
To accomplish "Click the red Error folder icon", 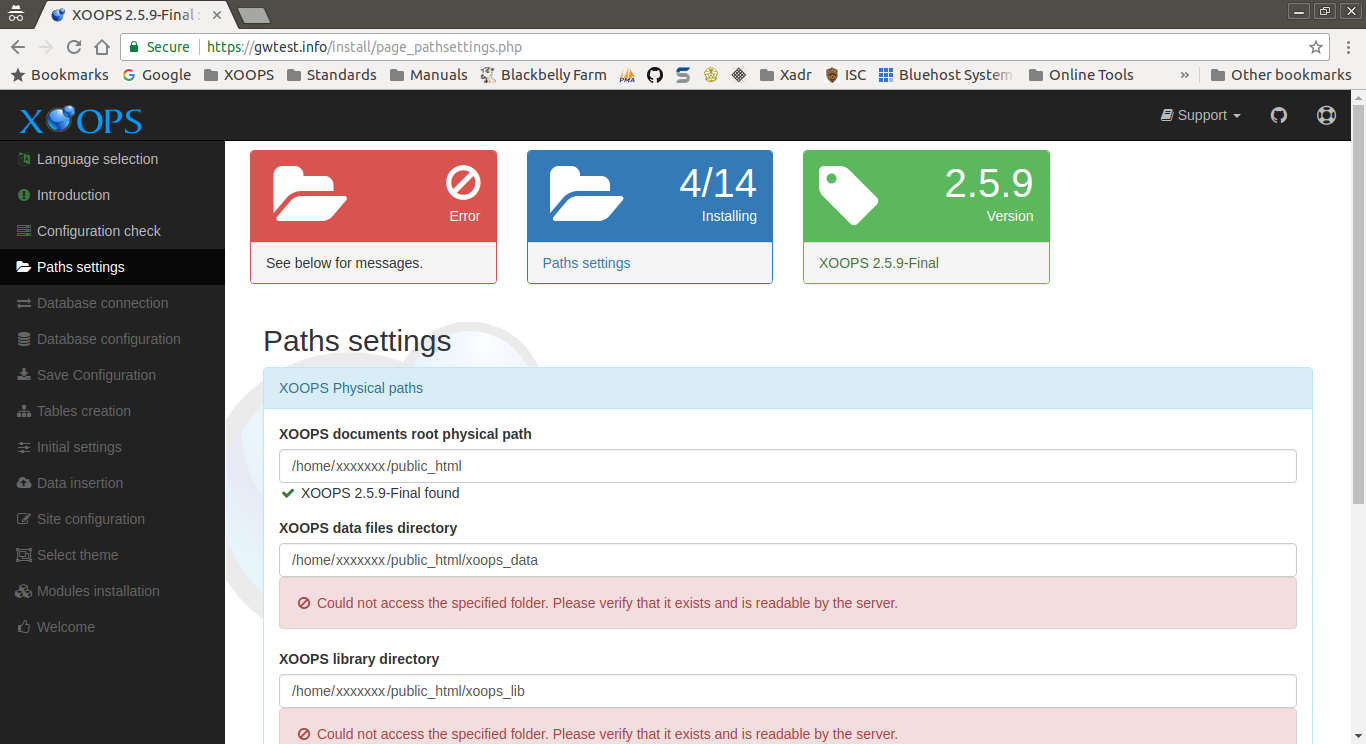I will point(310,192).
